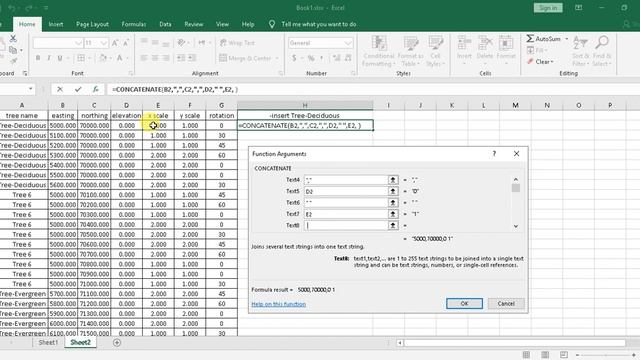Open the Home ribbon tab
Viewport: 640px width, 360px height.
tap(27, 24)
